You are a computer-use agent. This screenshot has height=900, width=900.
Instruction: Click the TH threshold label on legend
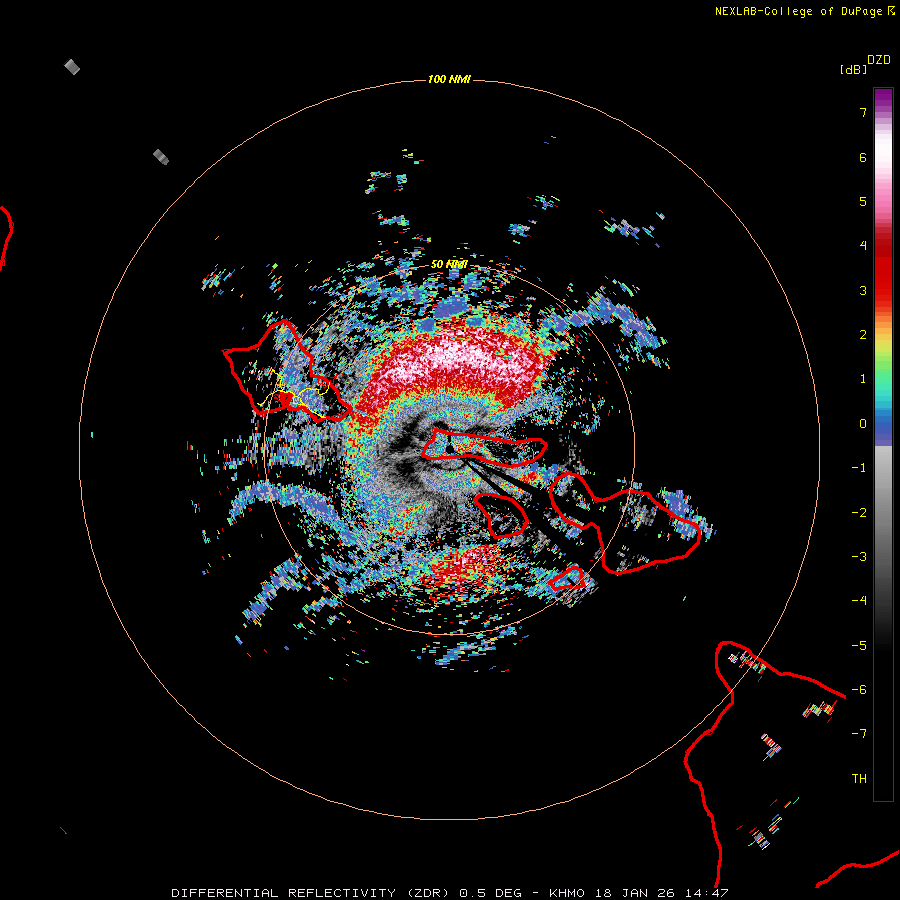click(x=859, y=779)
